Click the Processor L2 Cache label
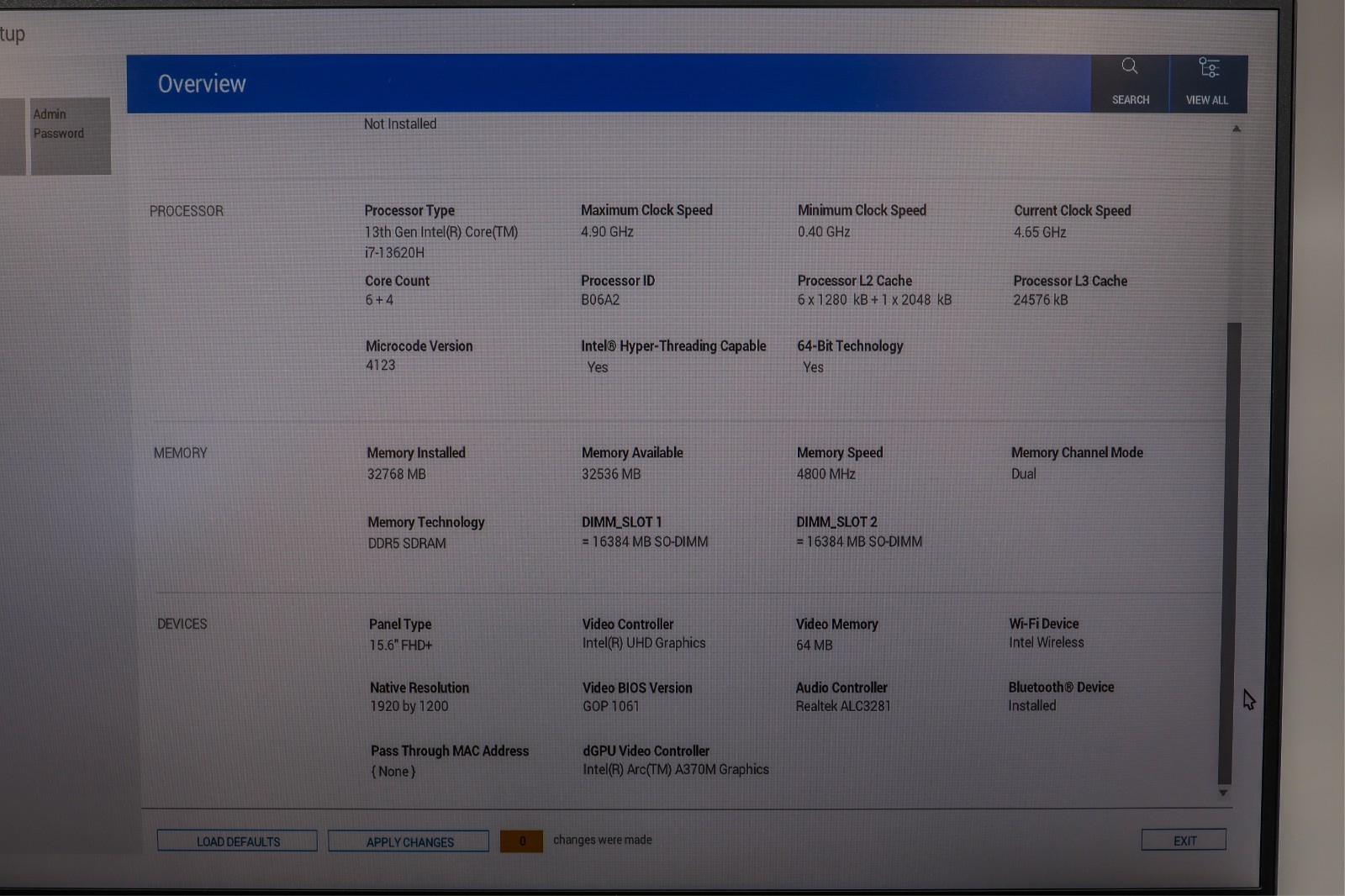Viewport: 1345px width, 896px height. coord(855,281)
